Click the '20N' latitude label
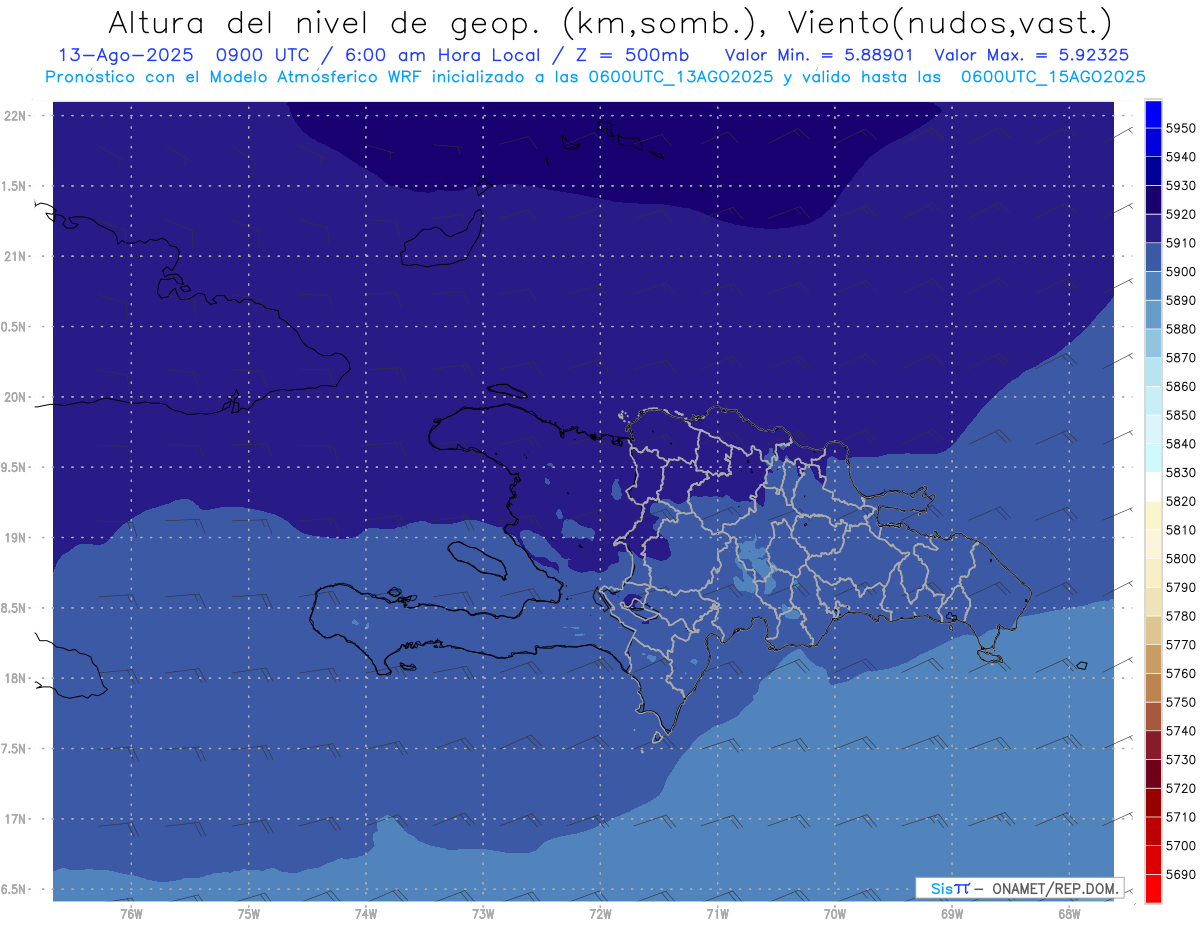Screen dimensions: 1200x927 16,398
